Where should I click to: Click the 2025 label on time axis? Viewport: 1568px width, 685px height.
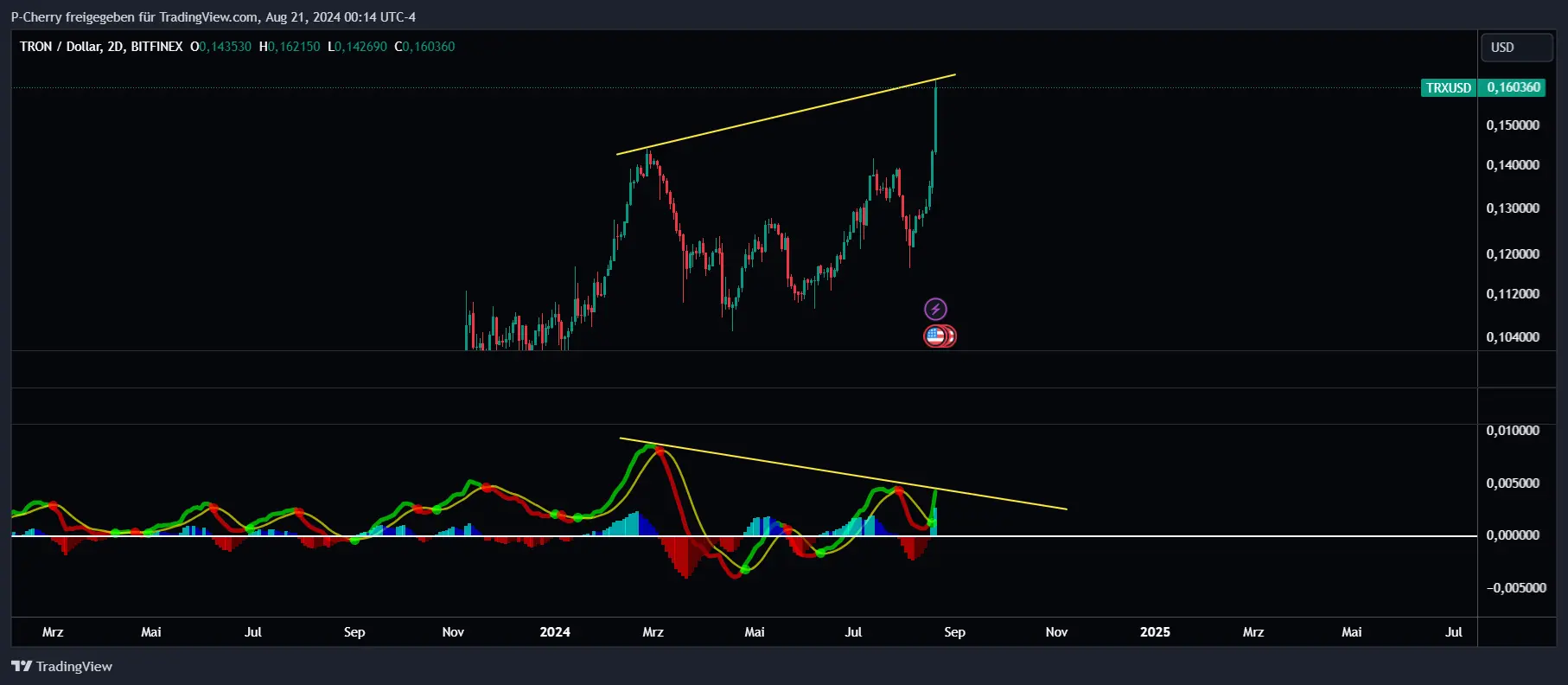[1155, 632]
